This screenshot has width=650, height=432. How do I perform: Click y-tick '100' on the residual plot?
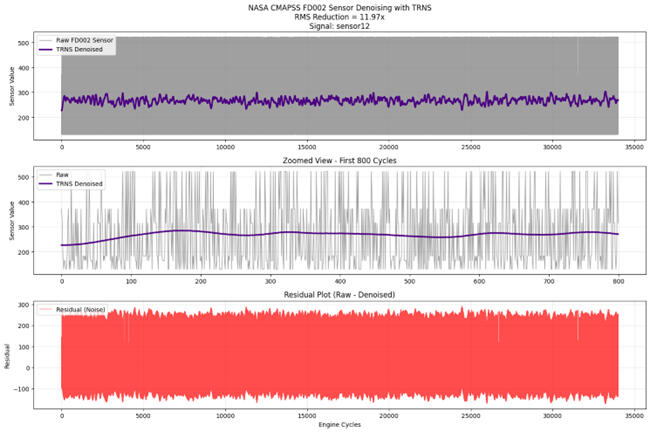24,347
